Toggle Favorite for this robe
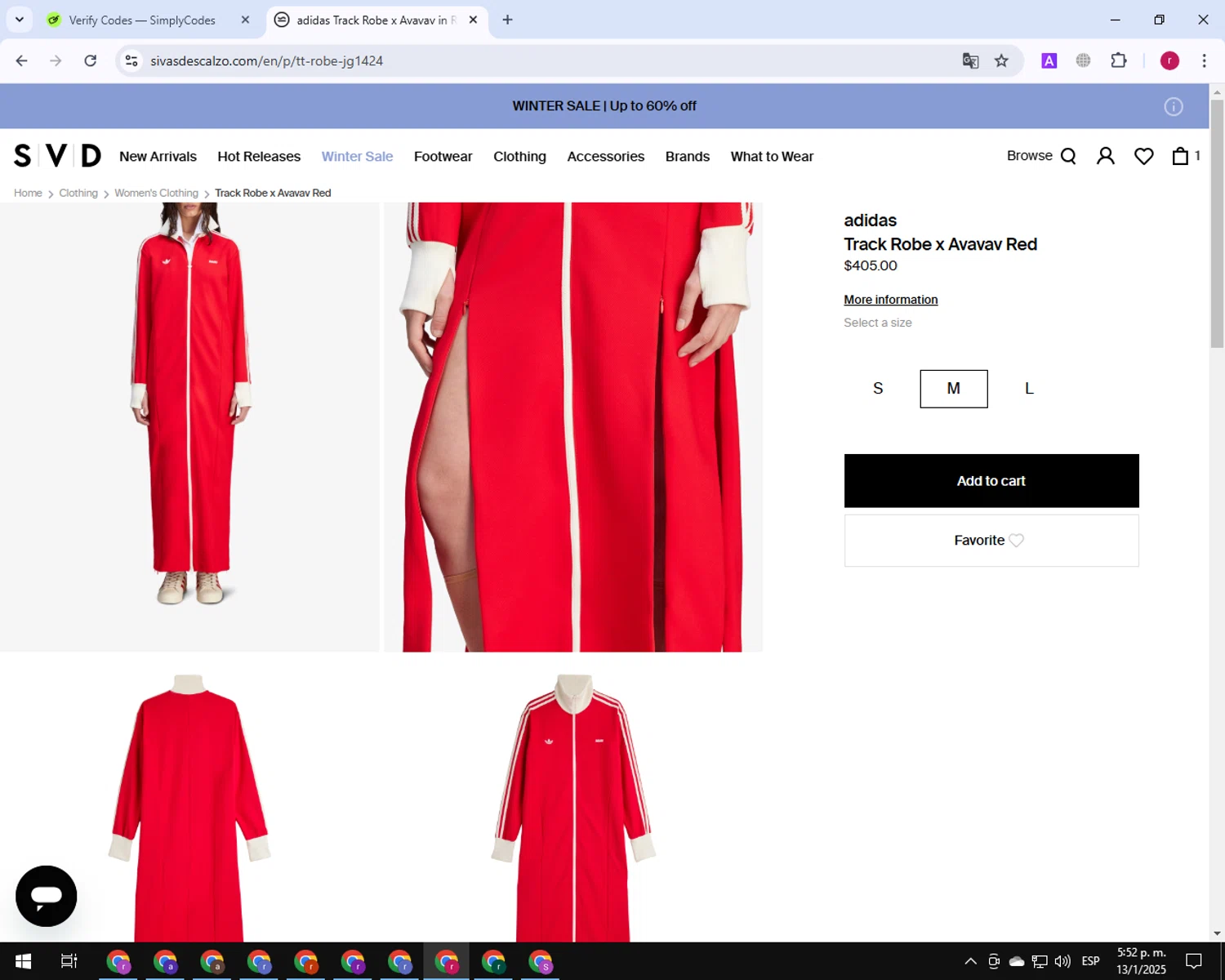The image size is (1225, 980). click(x=991, y=541)
